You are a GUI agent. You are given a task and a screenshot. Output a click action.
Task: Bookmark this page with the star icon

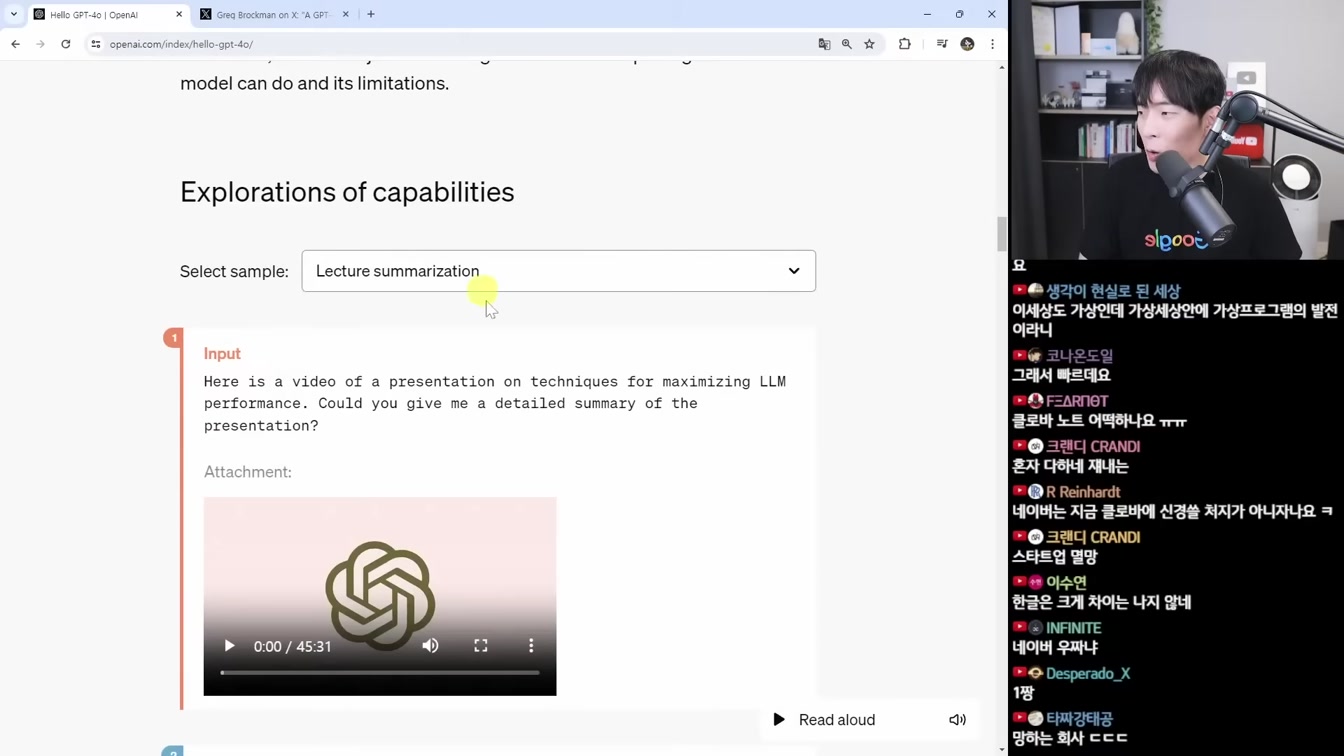(x=870, y=44)
